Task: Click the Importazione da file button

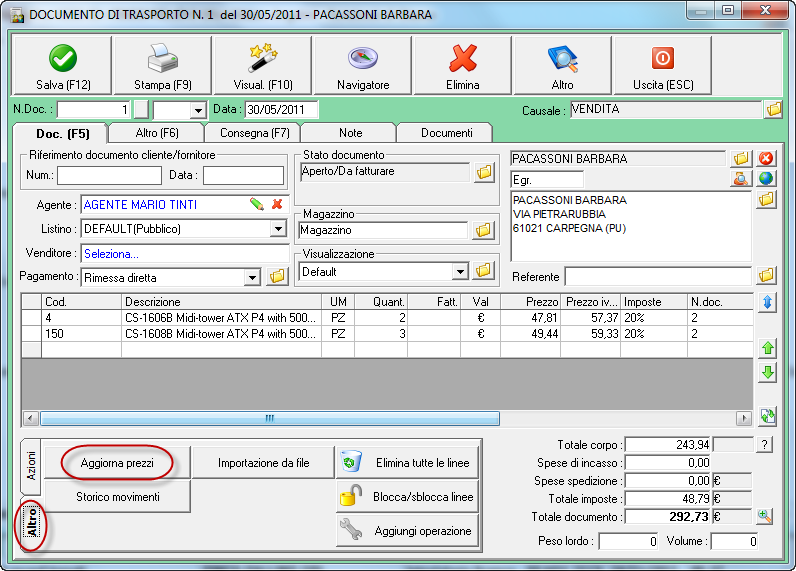Action: 263,463
